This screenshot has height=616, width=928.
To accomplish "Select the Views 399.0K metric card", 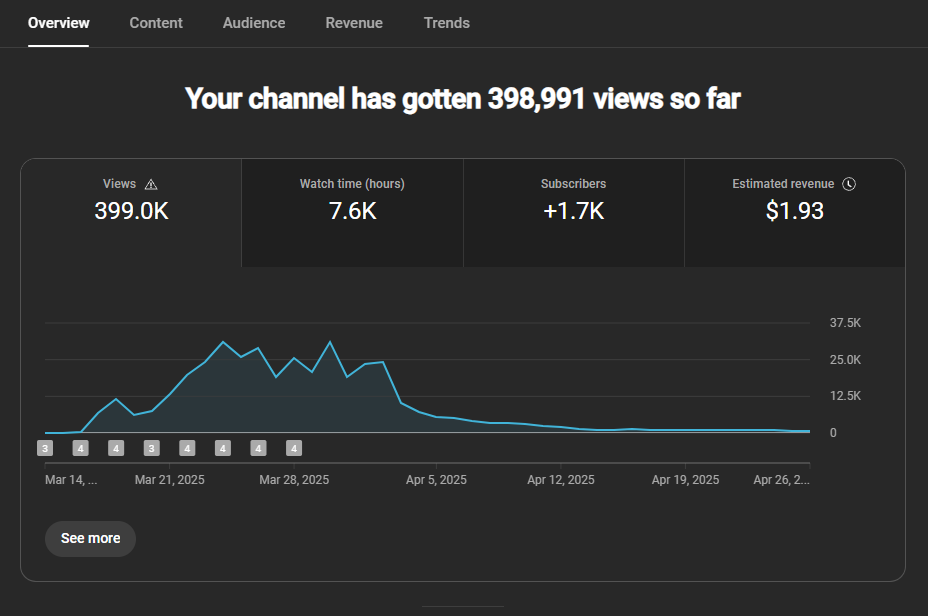I will pyautogui.click(x=131, y=213).
